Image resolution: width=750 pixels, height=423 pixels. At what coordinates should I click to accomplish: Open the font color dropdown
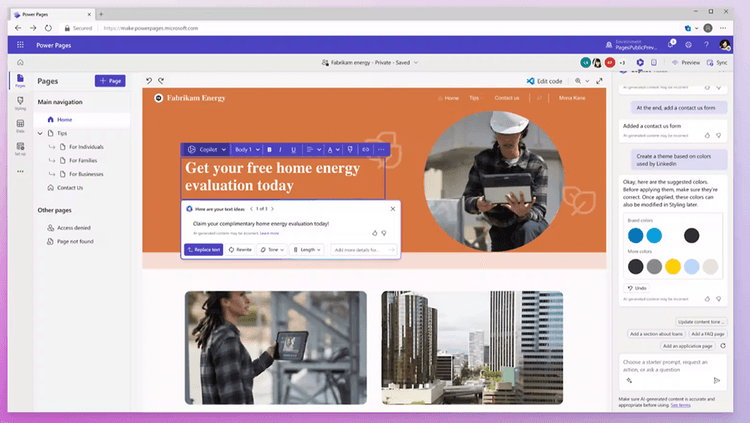click(x=333, y=150)
